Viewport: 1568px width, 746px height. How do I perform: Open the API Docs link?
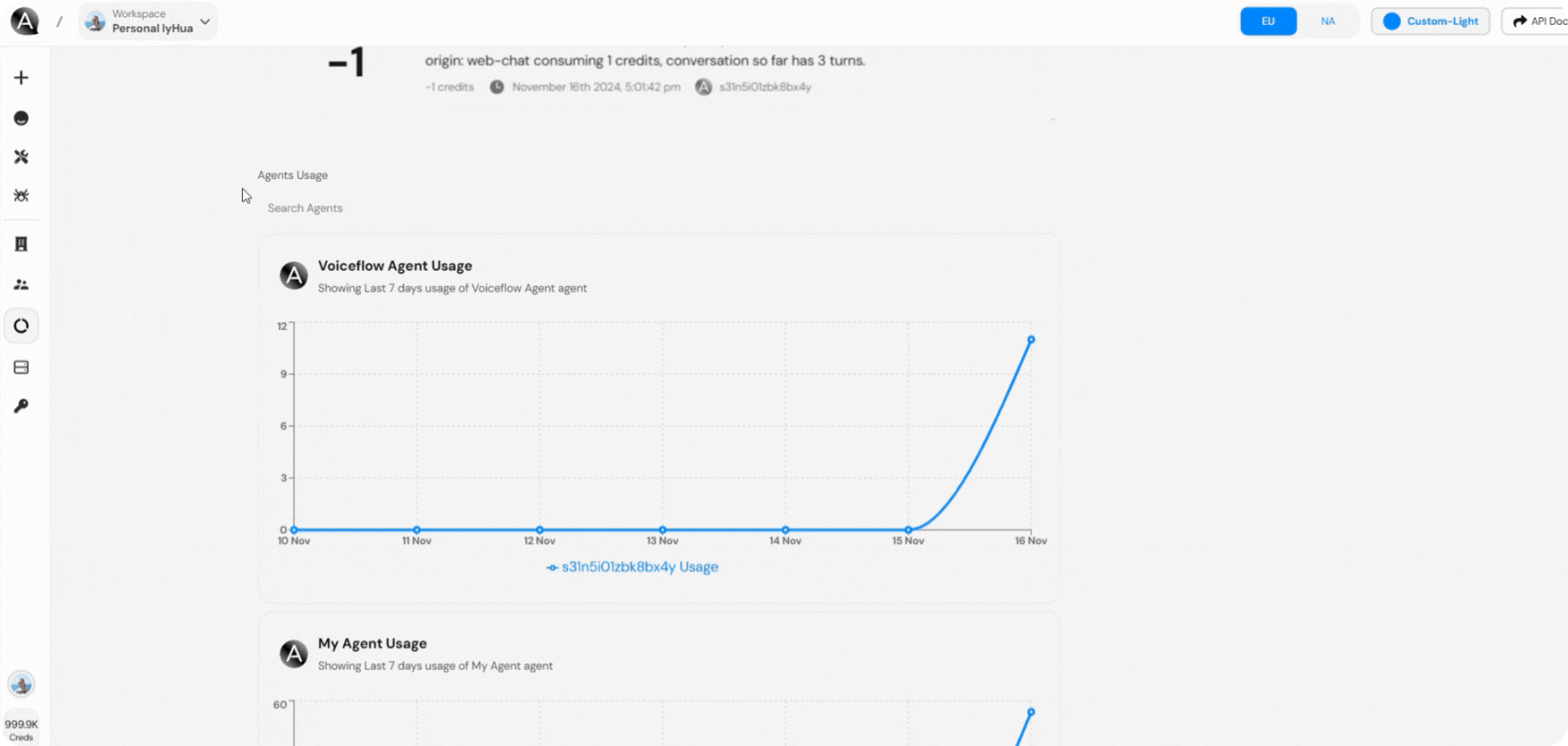pos(1541,21)
